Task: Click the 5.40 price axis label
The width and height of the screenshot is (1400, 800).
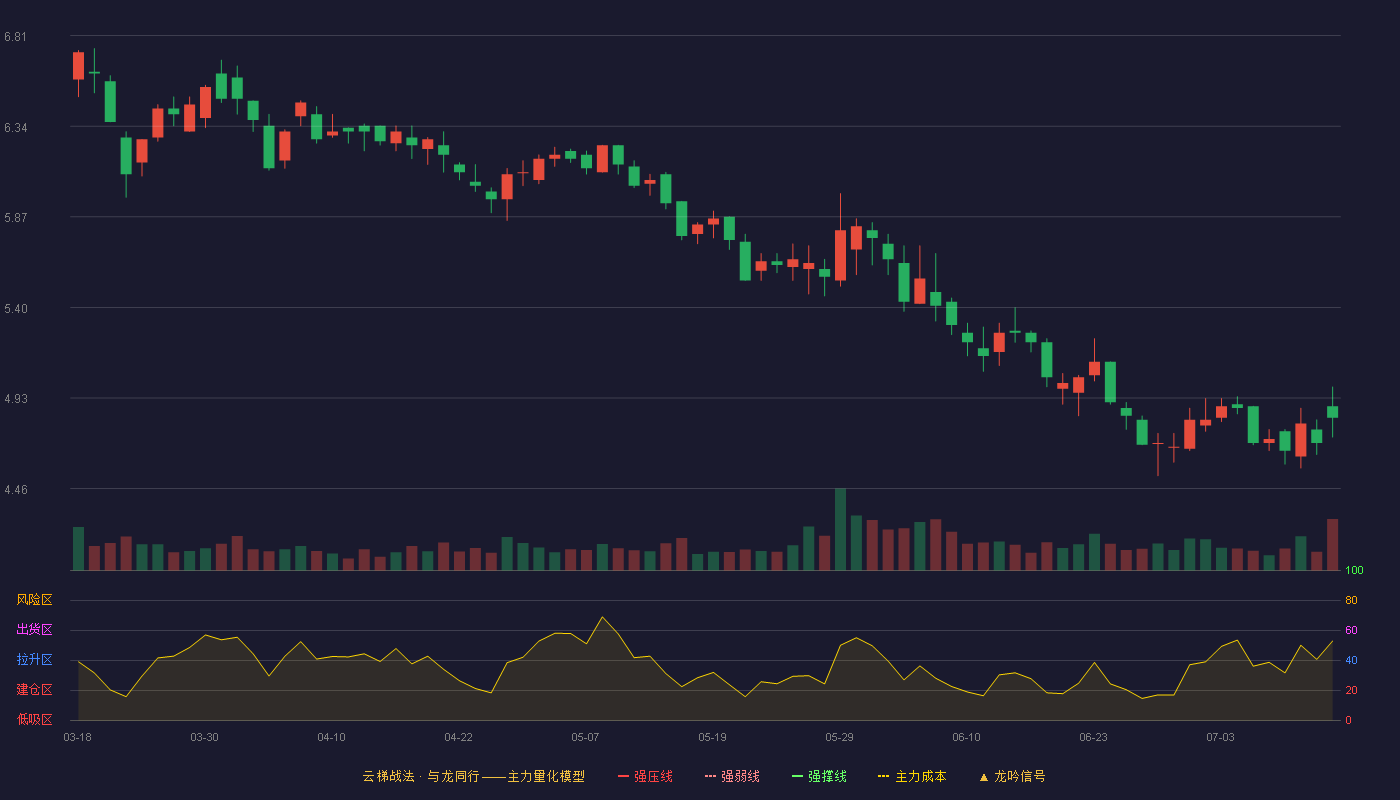Action: click(16, 309)
